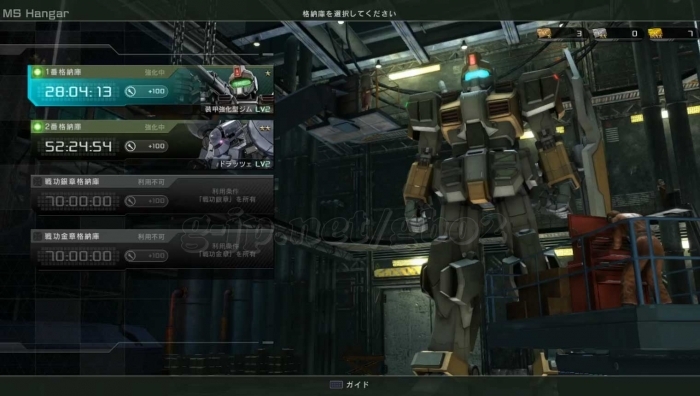The height and width of the screenshot is (396, 700).
Task: Click the wrench icon in silver medal hangar
Action: pos(130,201)
